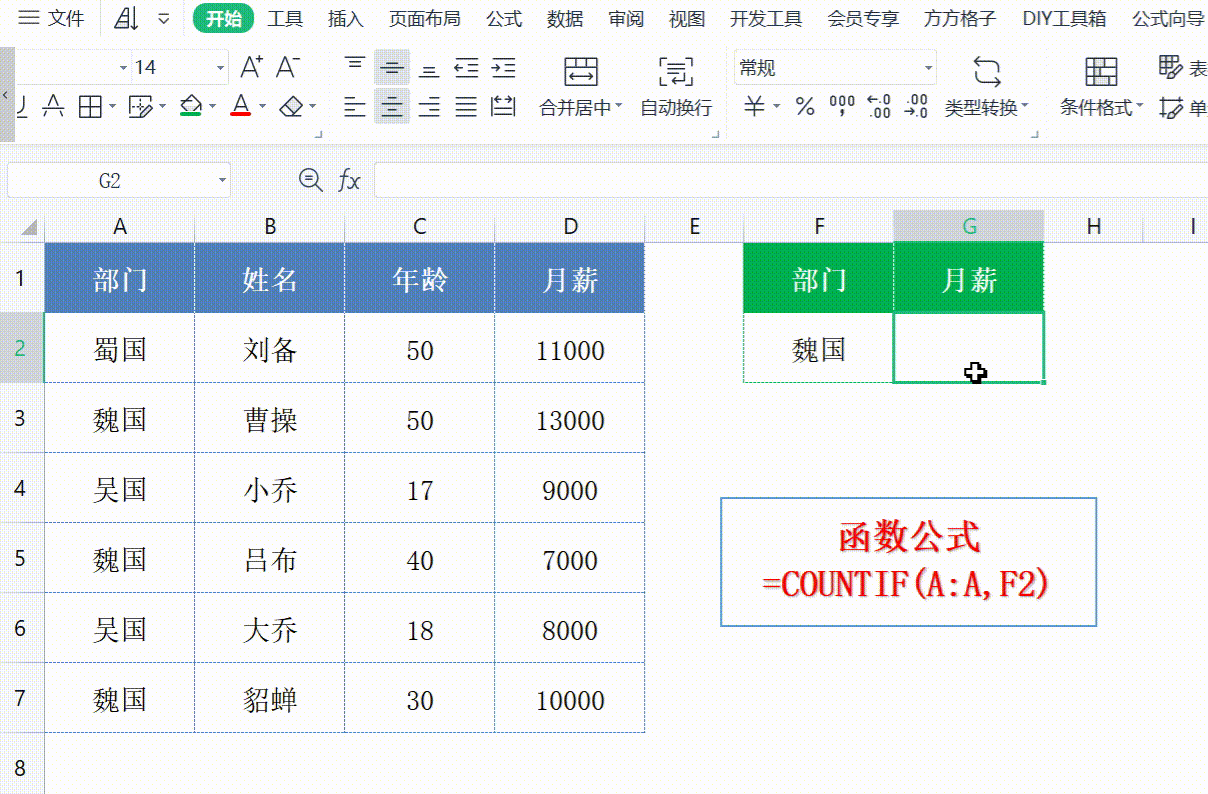1208x794 pixels.
Task: Open the 条件格式 menu
Action: (x=1101, y=87)
